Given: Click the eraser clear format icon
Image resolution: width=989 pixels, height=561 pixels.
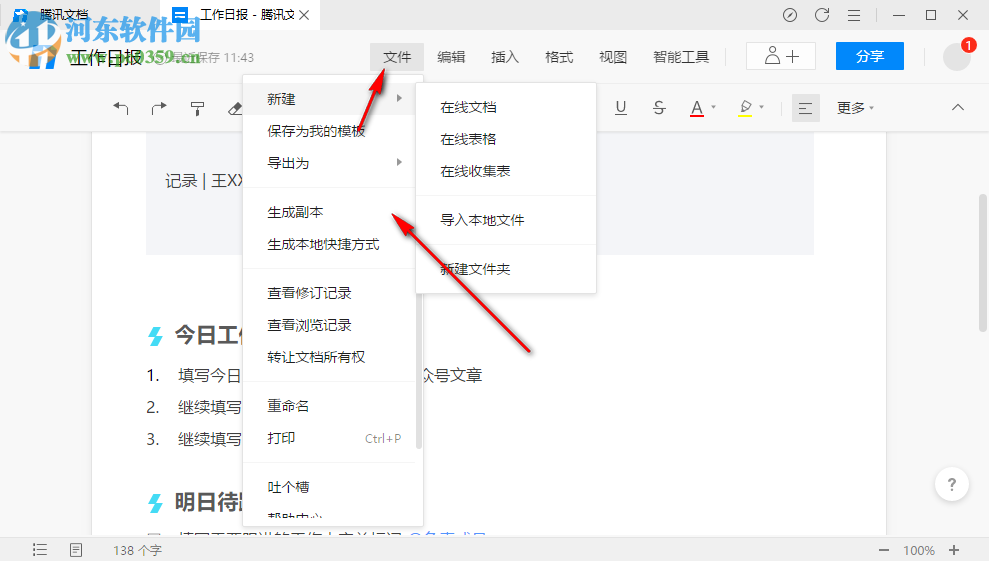Looking at the screenshot, I should coord(235,109).
